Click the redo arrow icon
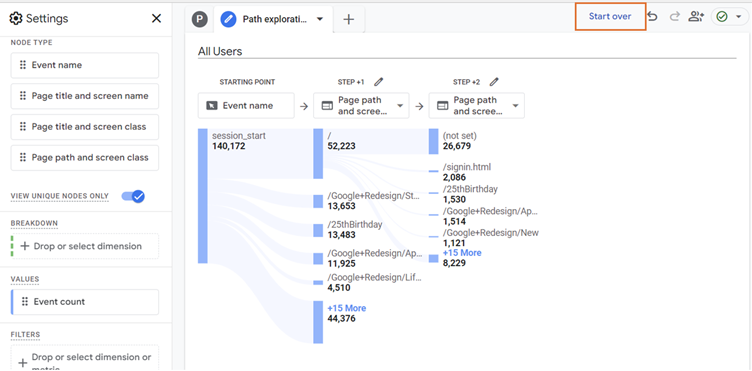 click(x=675, y=17)
